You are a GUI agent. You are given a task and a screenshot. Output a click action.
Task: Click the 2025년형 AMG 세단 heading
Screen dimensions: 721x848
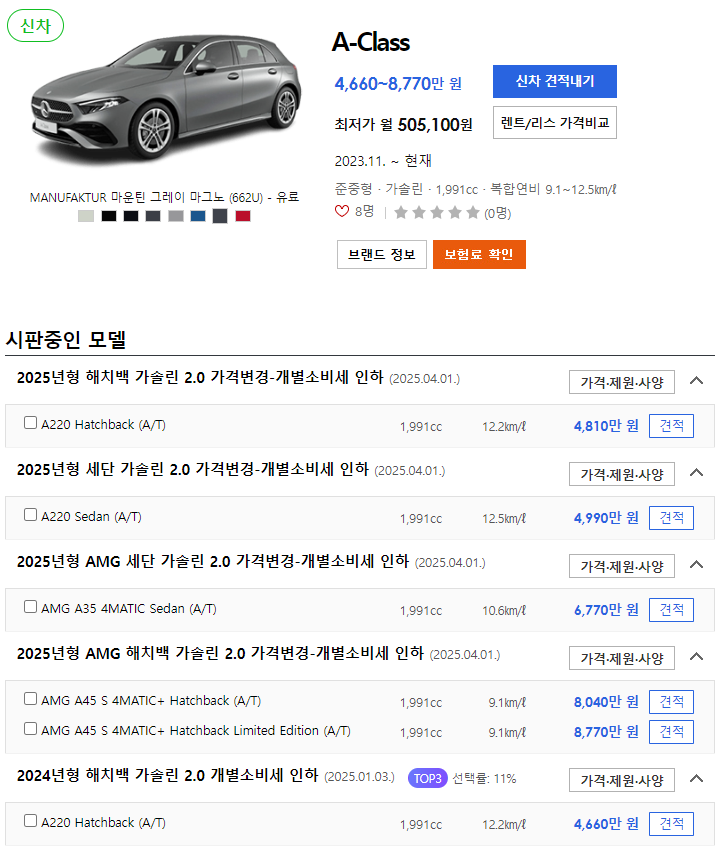[x=213, y=561]
